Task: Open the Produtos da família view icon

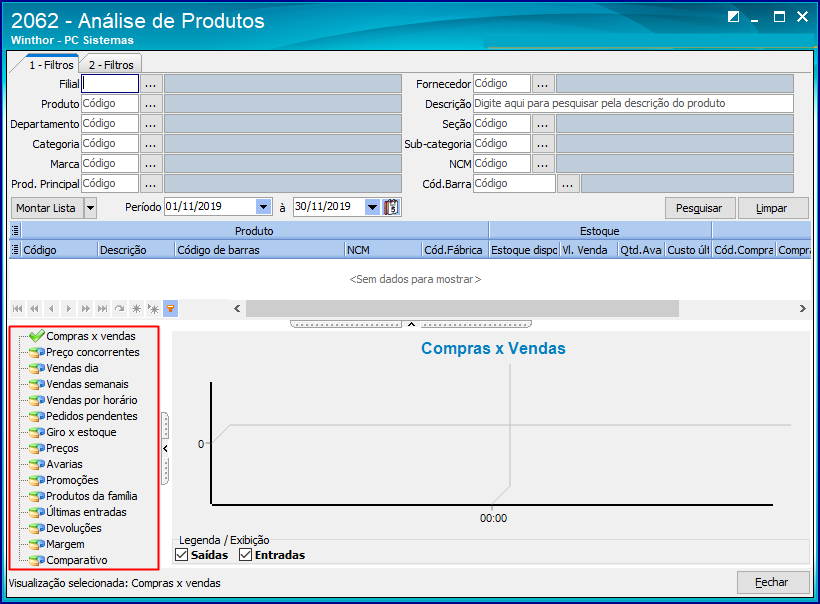Action: (37, 496)
